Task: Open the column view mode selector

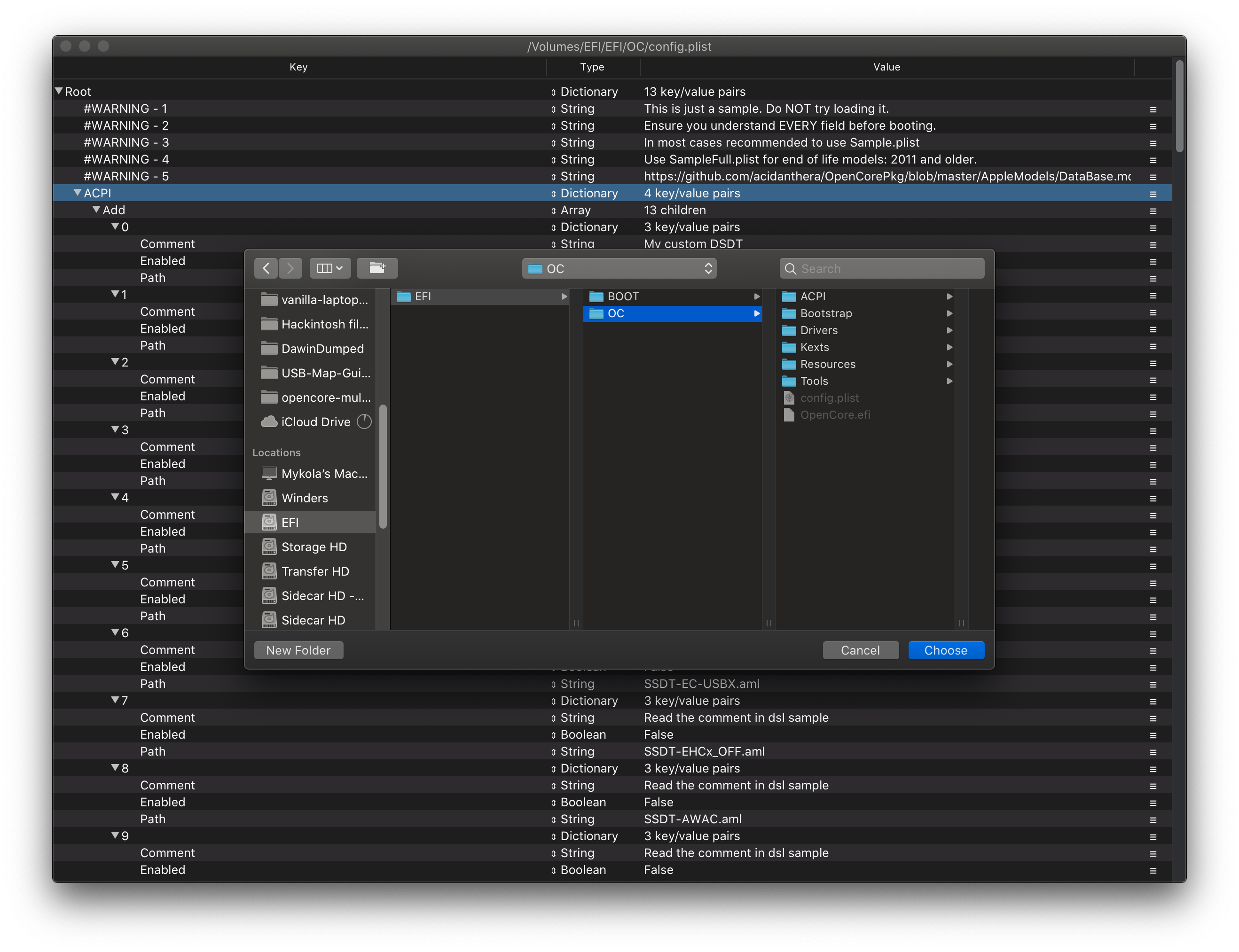Action: (x=330, y=269)
